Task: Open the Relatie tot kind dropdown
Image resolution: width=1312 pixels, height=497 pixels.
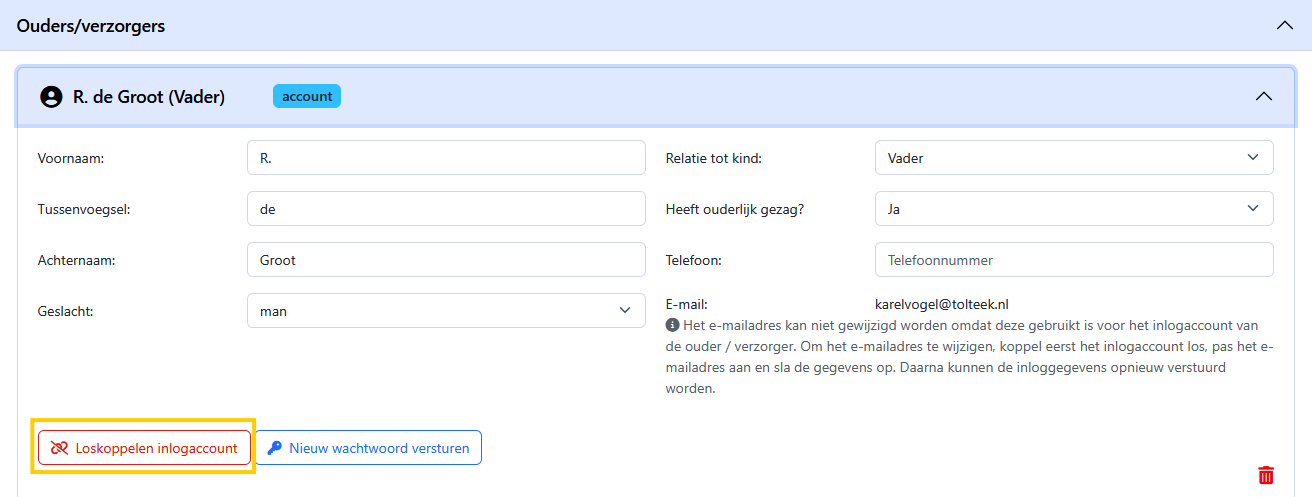Action: (1074, 158)
